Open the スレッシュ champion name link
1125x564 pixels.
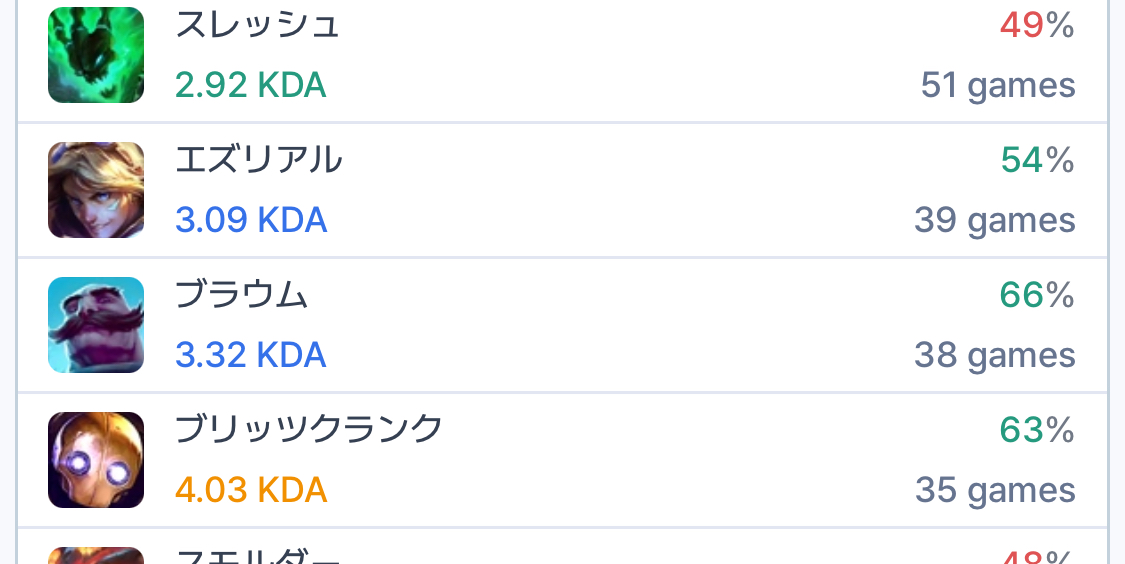(258, 25)
